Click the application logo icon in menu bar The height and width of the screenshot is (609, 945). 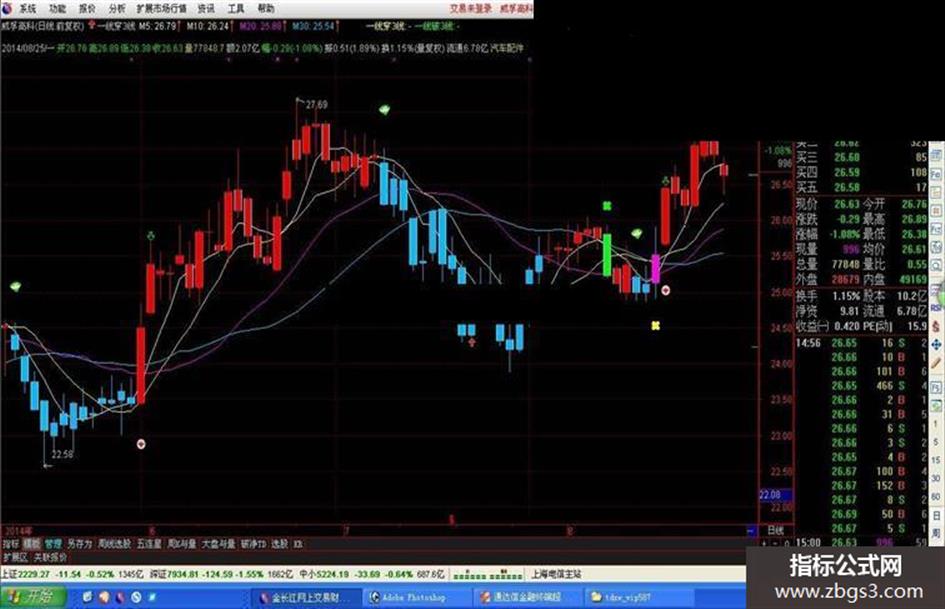pos(7,8)
